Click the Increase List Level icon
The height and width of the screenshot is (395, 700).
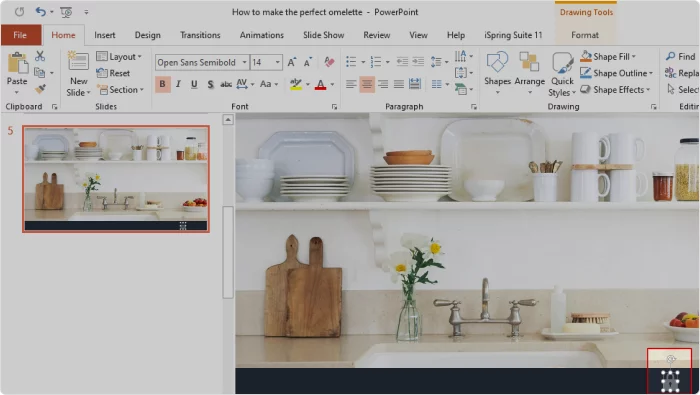418,62
